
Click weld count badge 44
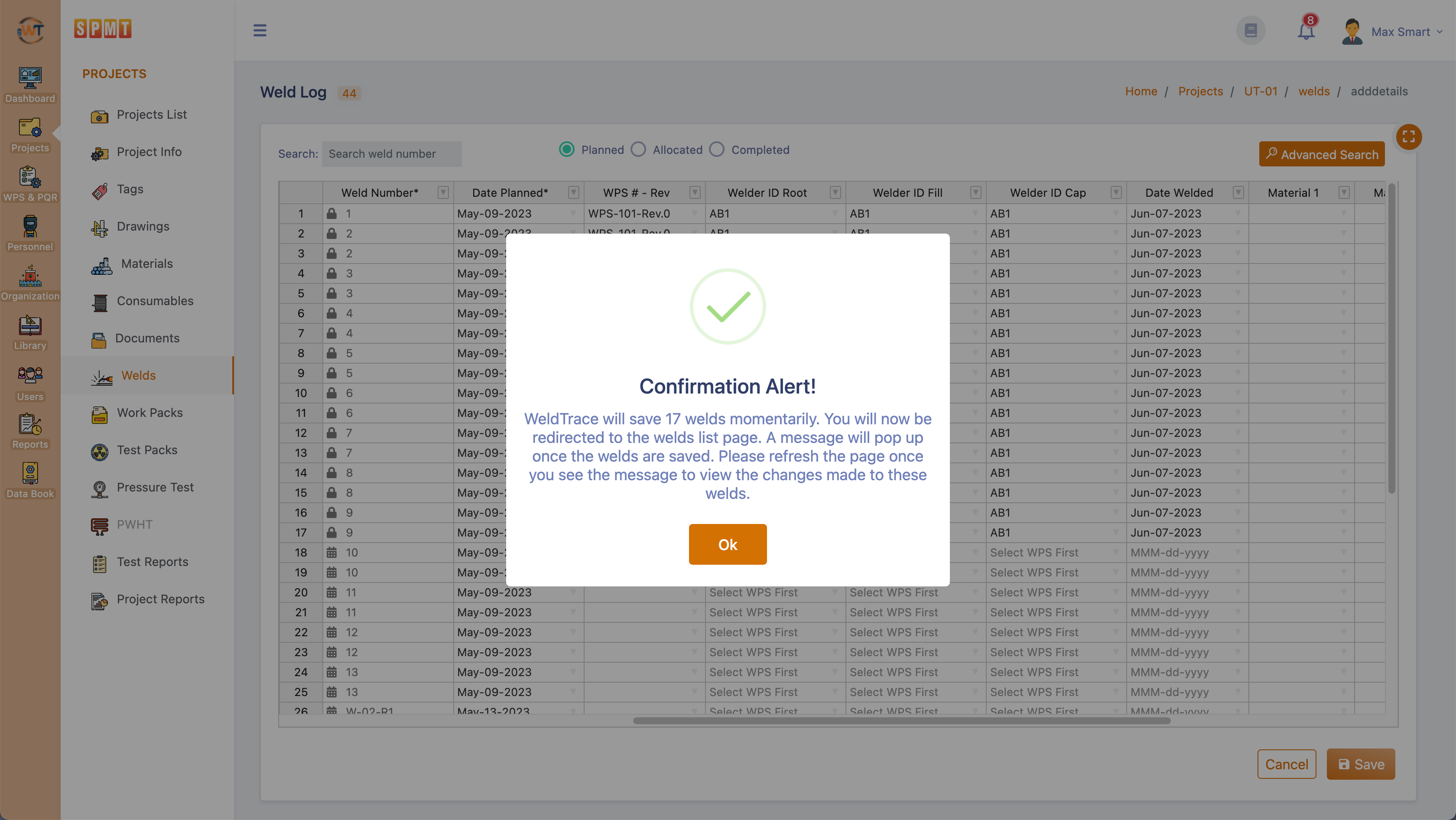(349, 93)
